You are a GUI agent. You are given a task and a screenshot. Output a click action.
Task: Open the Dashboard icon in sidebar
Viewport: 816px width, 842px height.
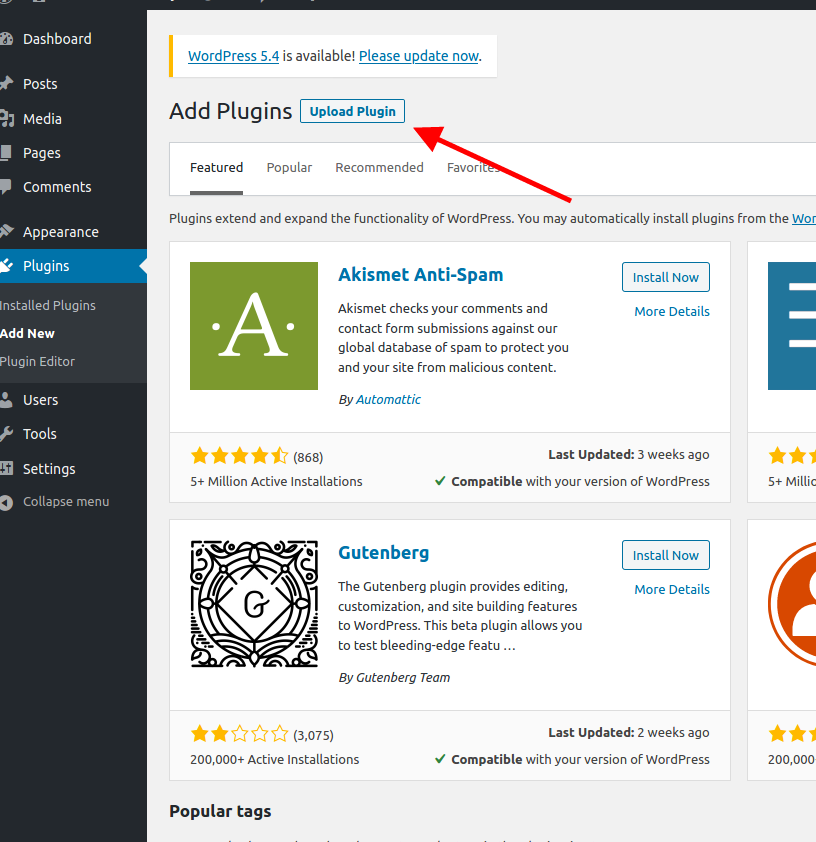coord(6,39)
